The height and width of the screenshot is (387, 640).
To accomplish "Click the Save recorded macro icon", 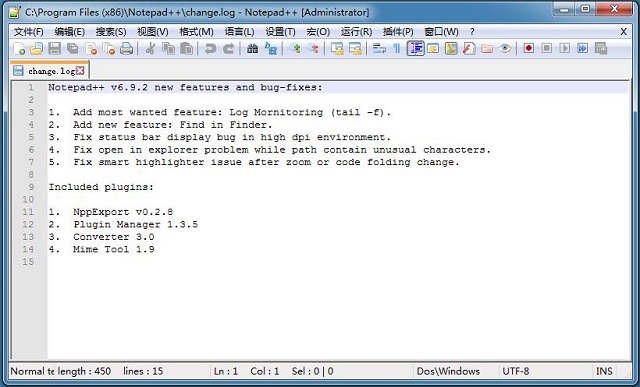I will pyautogui.click(x=601, y=49).
